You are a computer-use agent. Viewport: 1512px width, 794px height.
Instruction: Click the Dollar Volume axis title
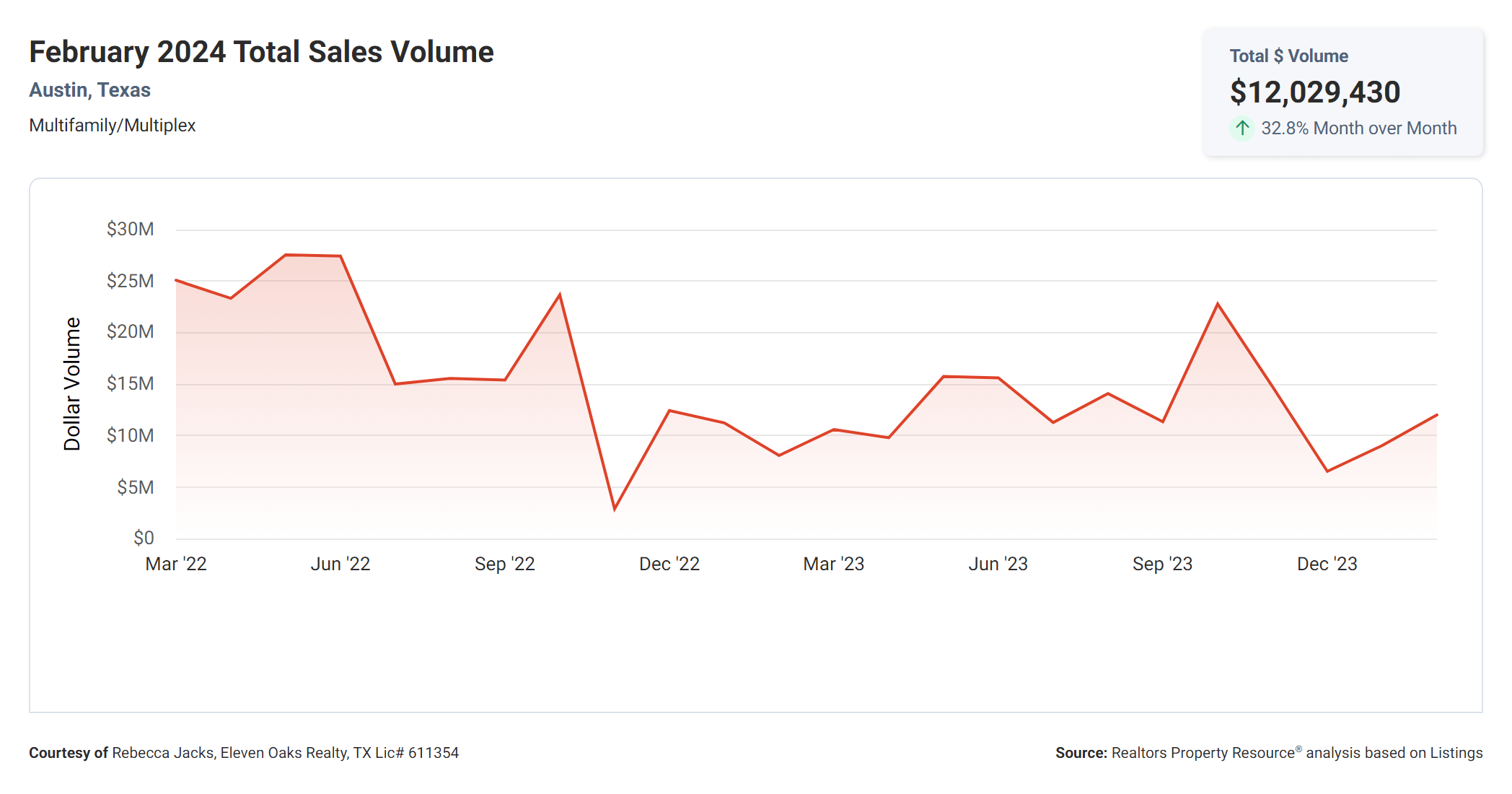[x=72, y=384]
